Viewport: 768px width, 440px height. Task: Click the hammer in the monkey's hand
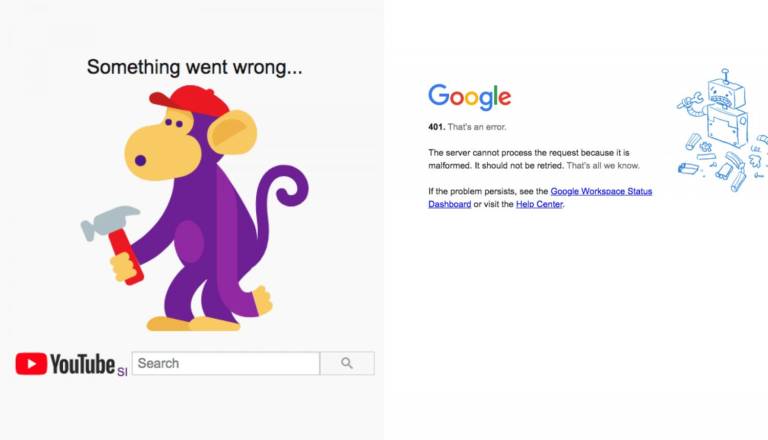click(x=112, y=222)
